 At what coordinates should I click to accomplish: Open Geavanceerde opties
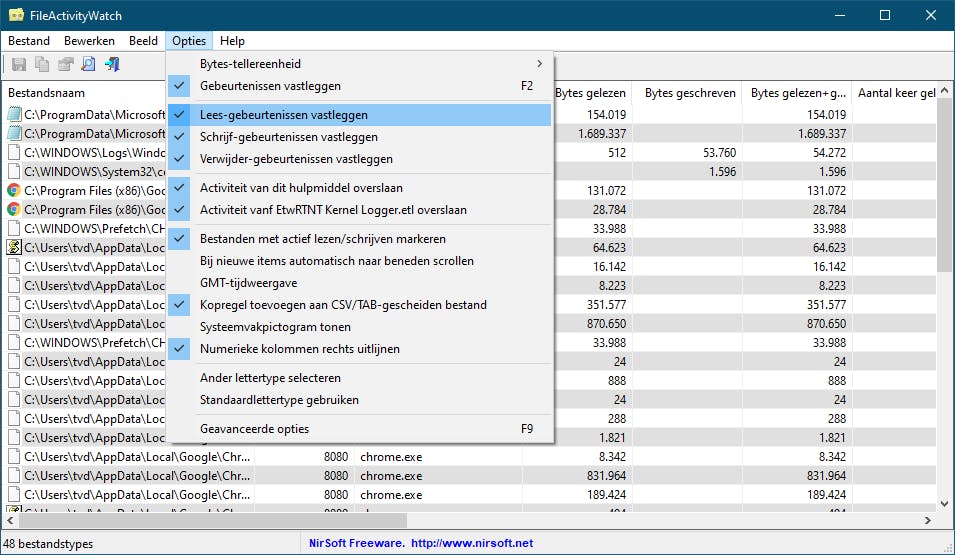point(359,430)
